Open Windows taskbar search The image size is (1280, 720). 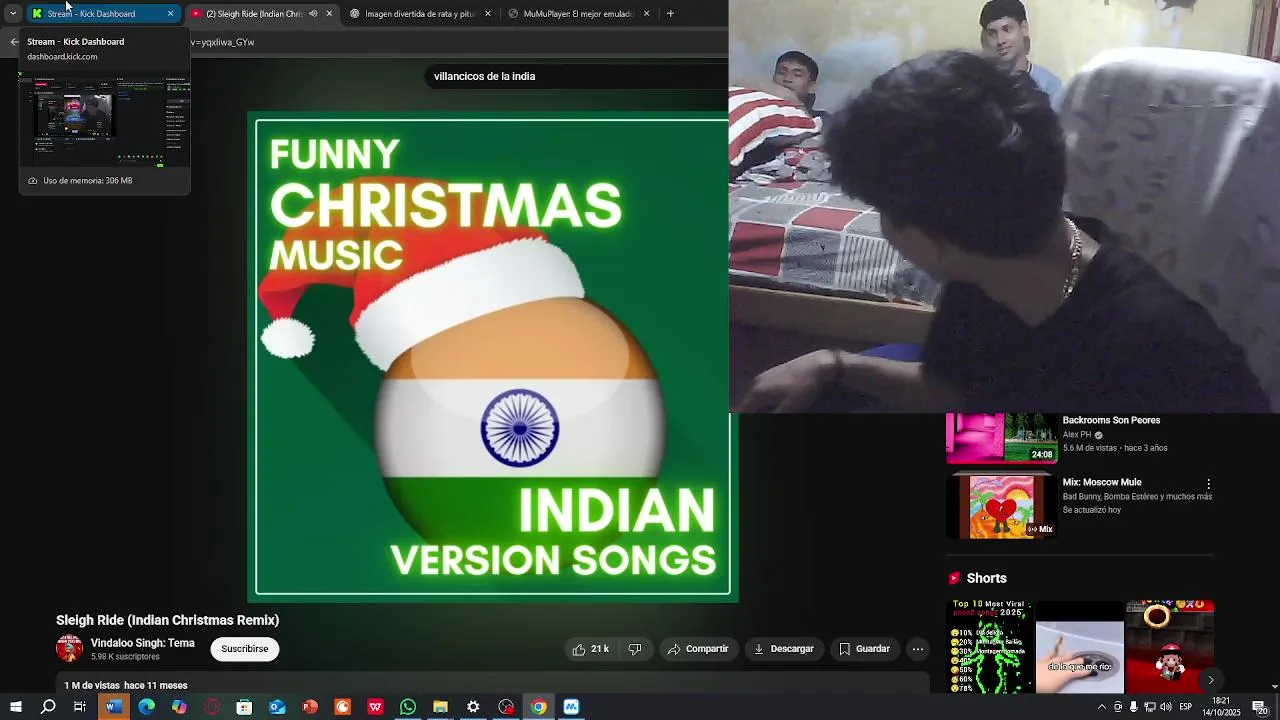pyautogui.click(x=48, y=707)
